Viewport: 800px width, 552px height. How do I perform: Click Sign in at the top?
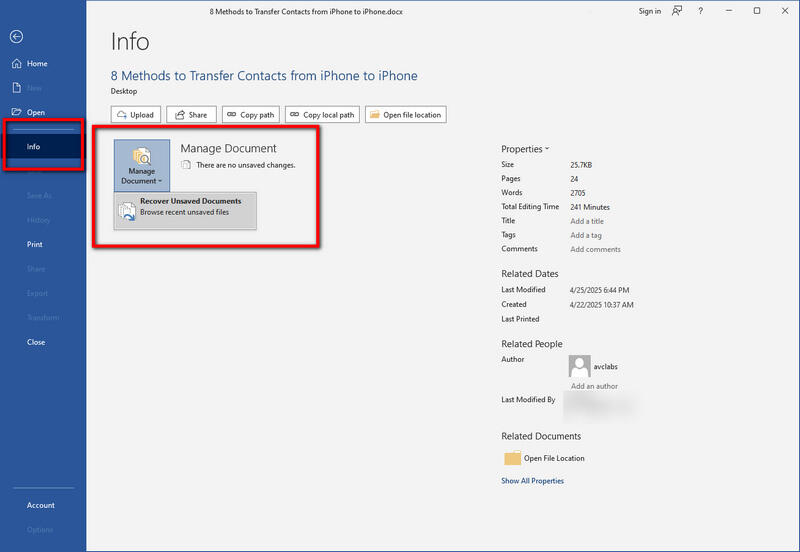coord(649,11)
